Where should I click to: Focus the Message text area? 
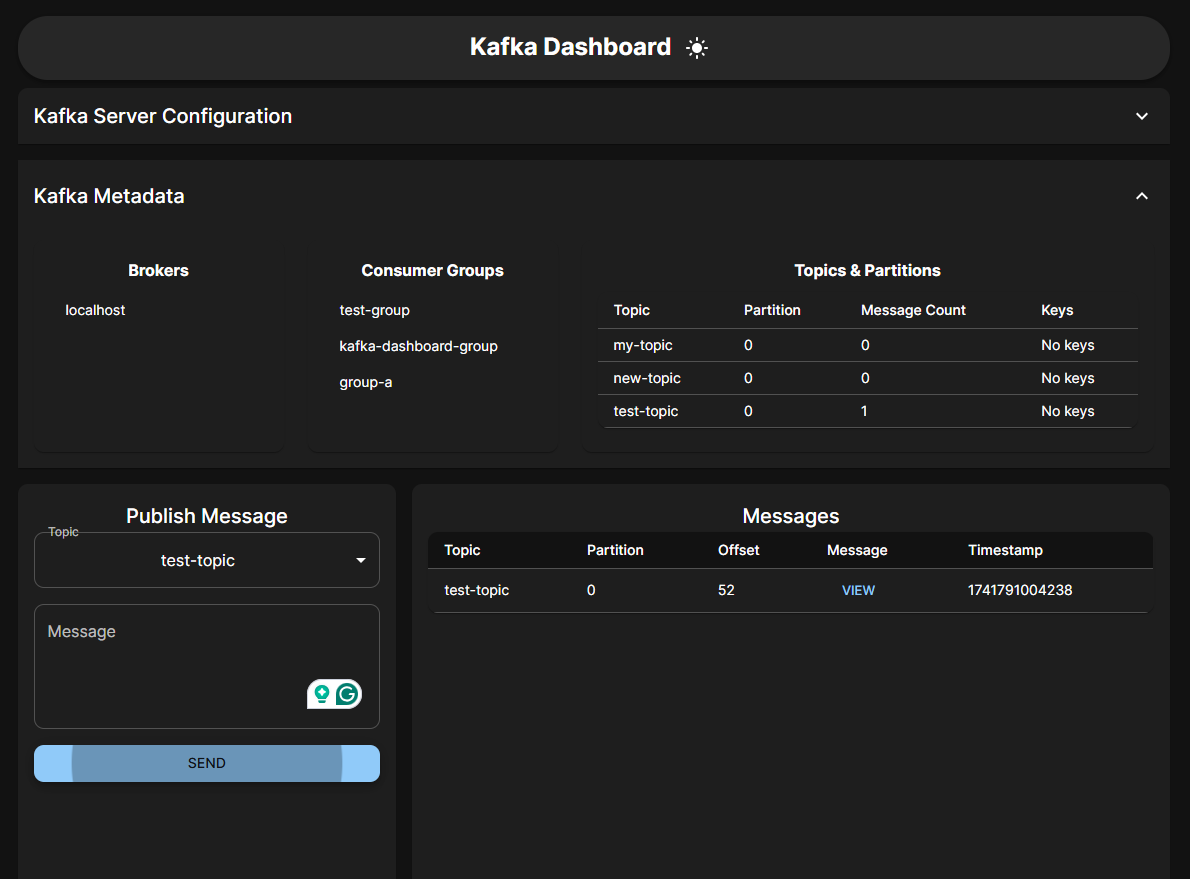point(206,666)
